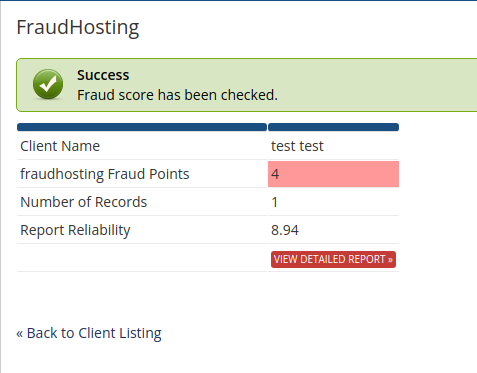Click 'Fraud score has been checked' message
Screen dimensions: 477x373
[177, 95]
